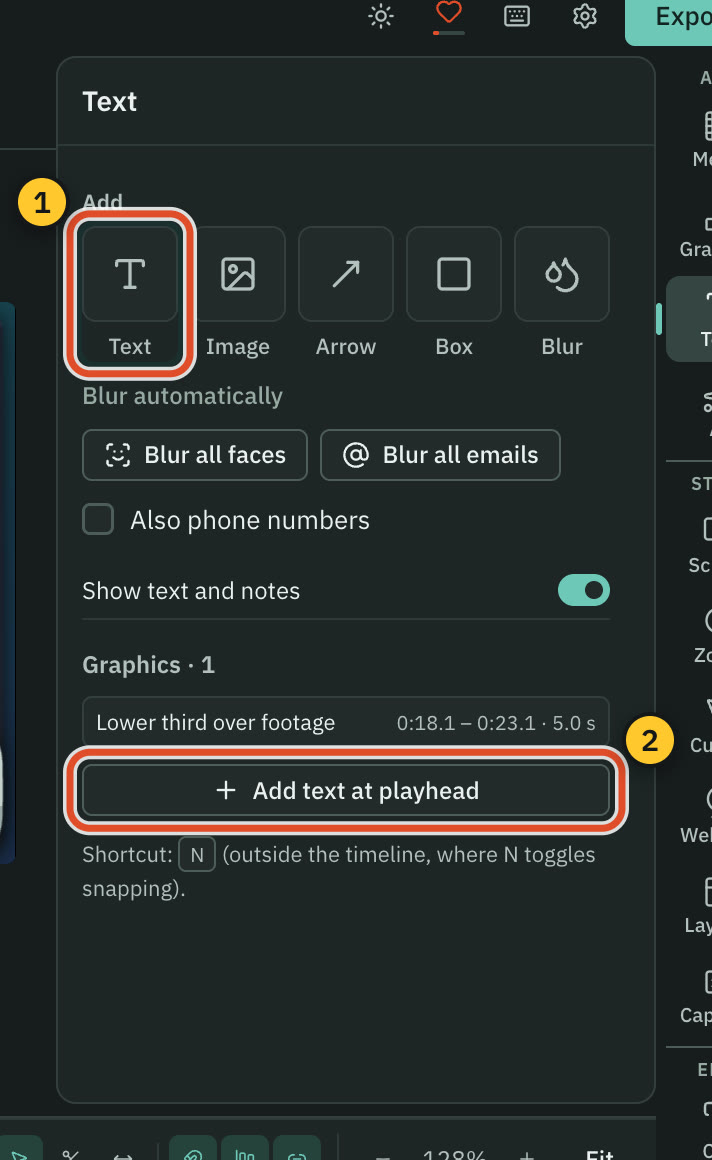The height and width of the screenshot is (1160, 712).
Task: Toggle Show text and notes switch
Action: 584,590
